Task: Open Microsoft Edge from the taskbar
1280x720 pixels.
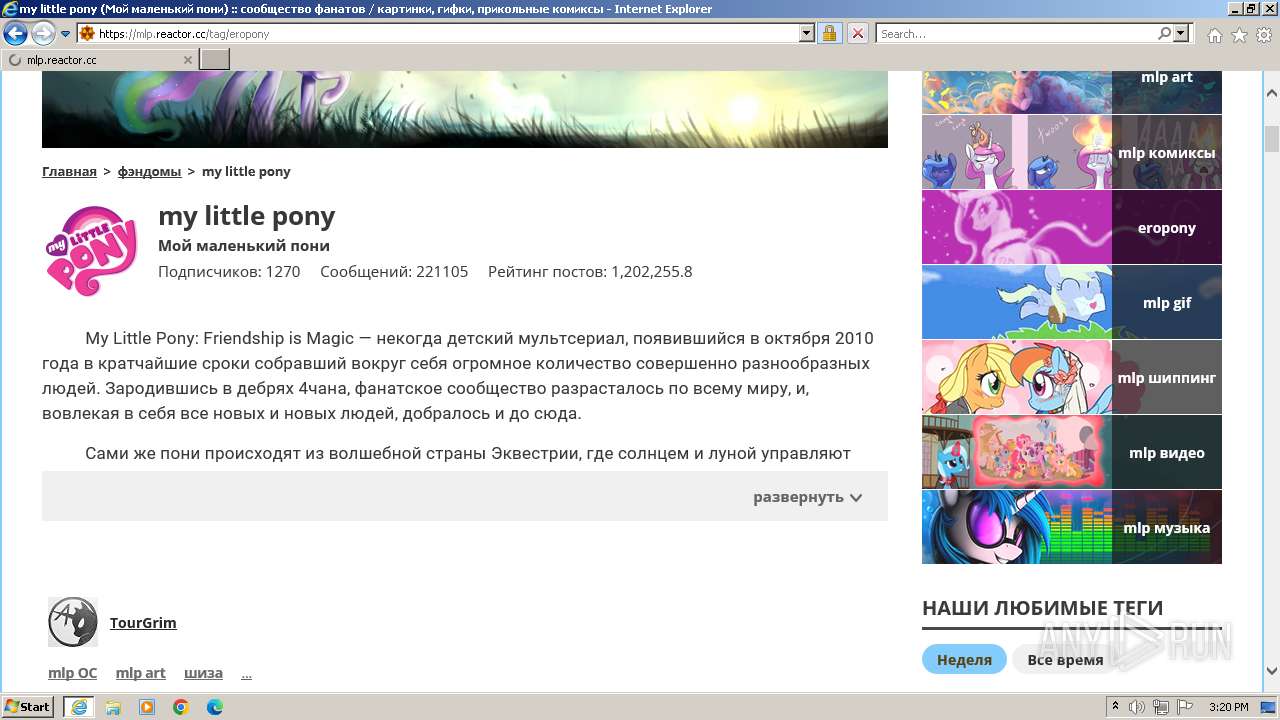Action: 215,706
